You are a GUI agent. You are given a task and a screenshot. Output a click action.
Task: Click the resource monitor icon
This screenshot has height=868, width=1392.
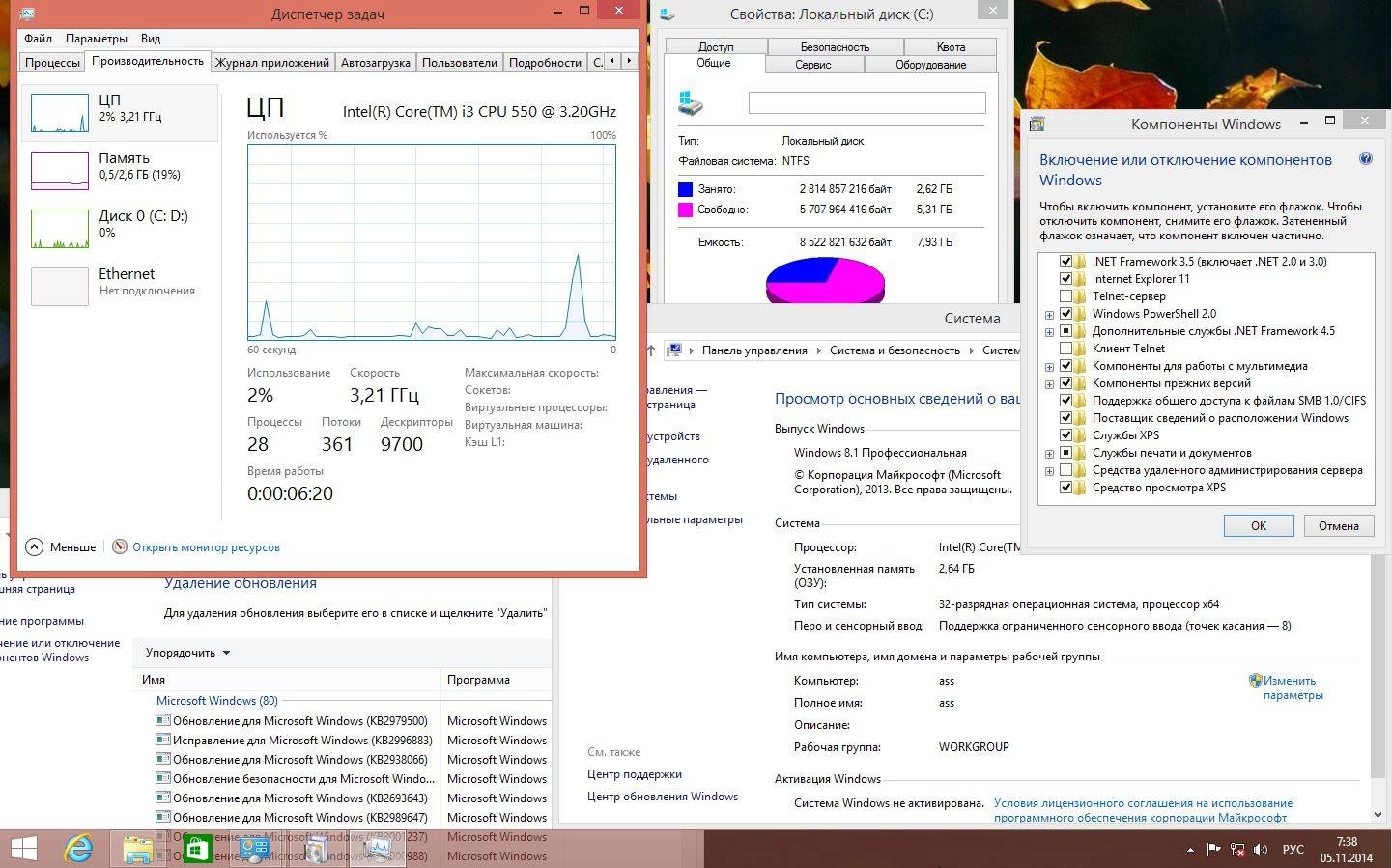pyautogui.click(x=120, y=546)
